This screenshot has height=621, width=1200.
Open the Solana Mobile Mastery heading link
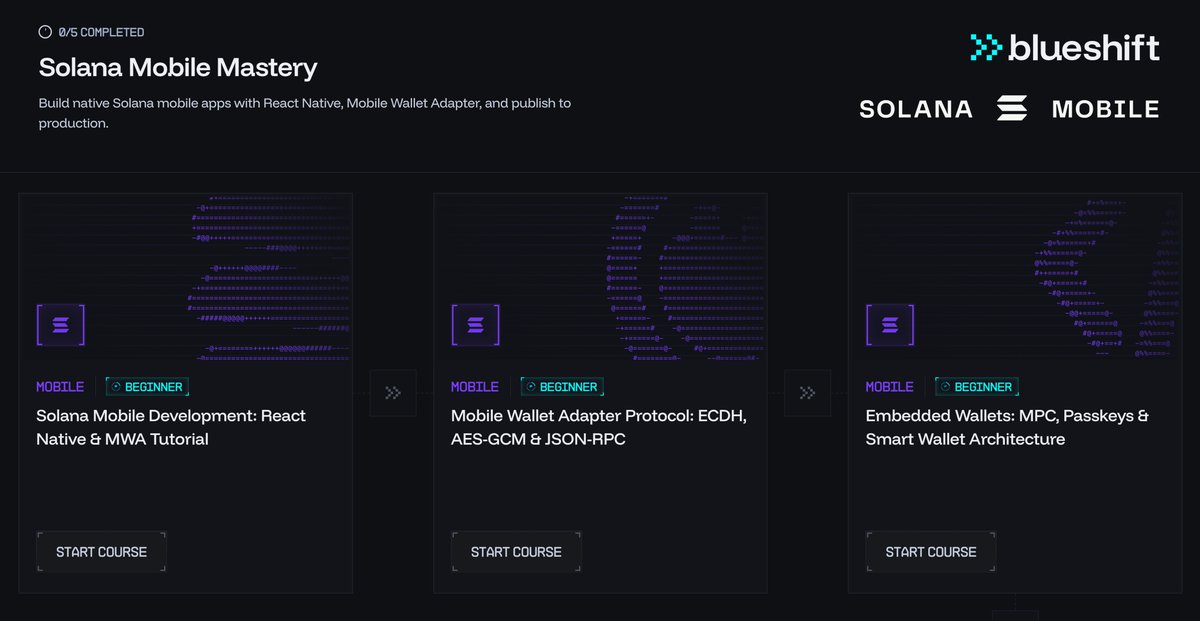click(x=177, y=68)
